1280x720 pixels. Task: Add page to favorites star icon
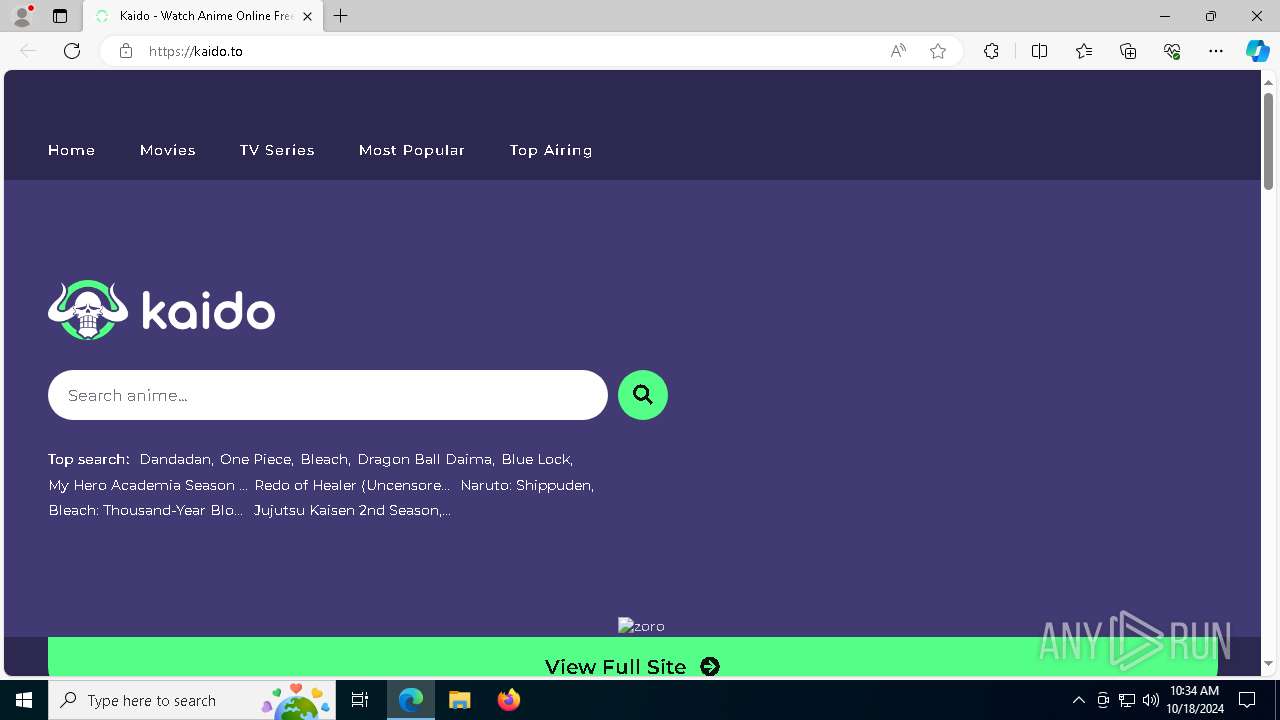pyautogui.click(x=938, y=51)
